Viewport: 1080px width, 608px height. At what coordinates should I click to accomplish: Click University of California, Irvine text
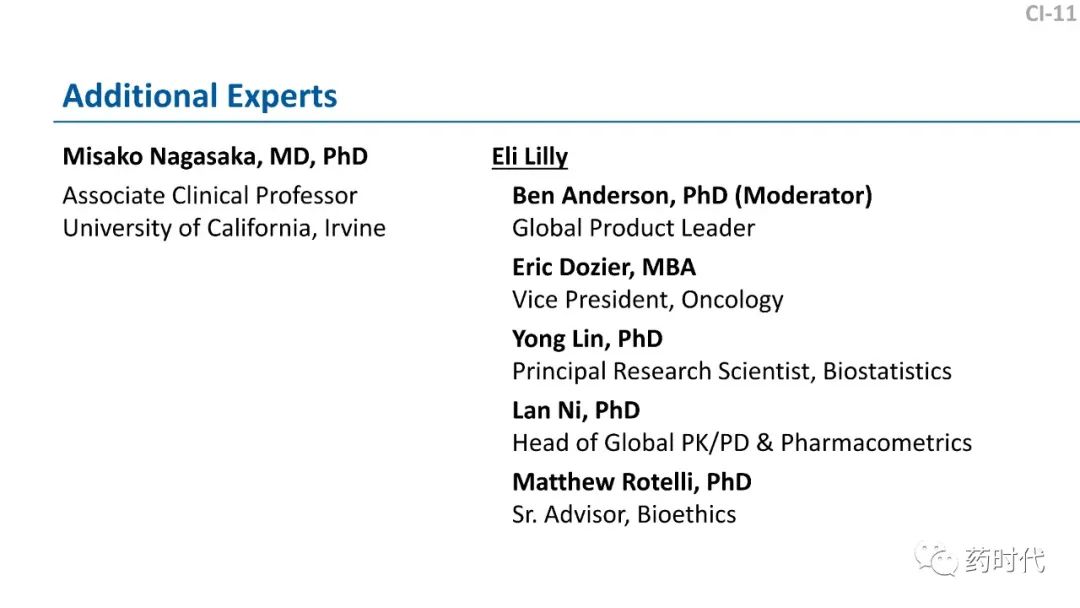click(224, 229)
